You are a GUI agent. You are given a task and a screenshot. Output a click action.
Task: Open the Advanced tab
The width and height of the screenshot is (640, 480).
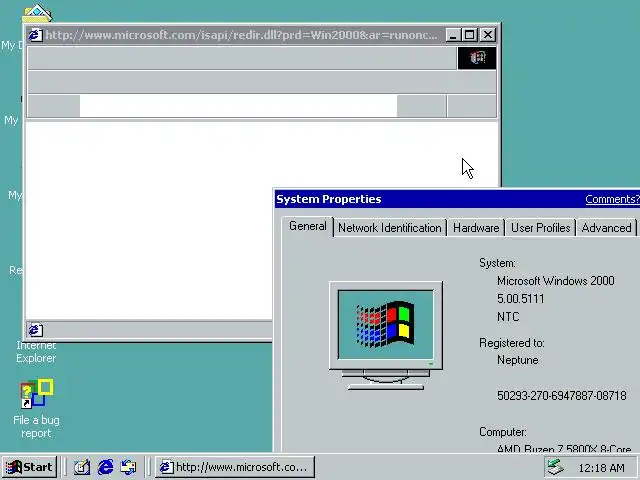pyautogui.click(x=606, y=228)
